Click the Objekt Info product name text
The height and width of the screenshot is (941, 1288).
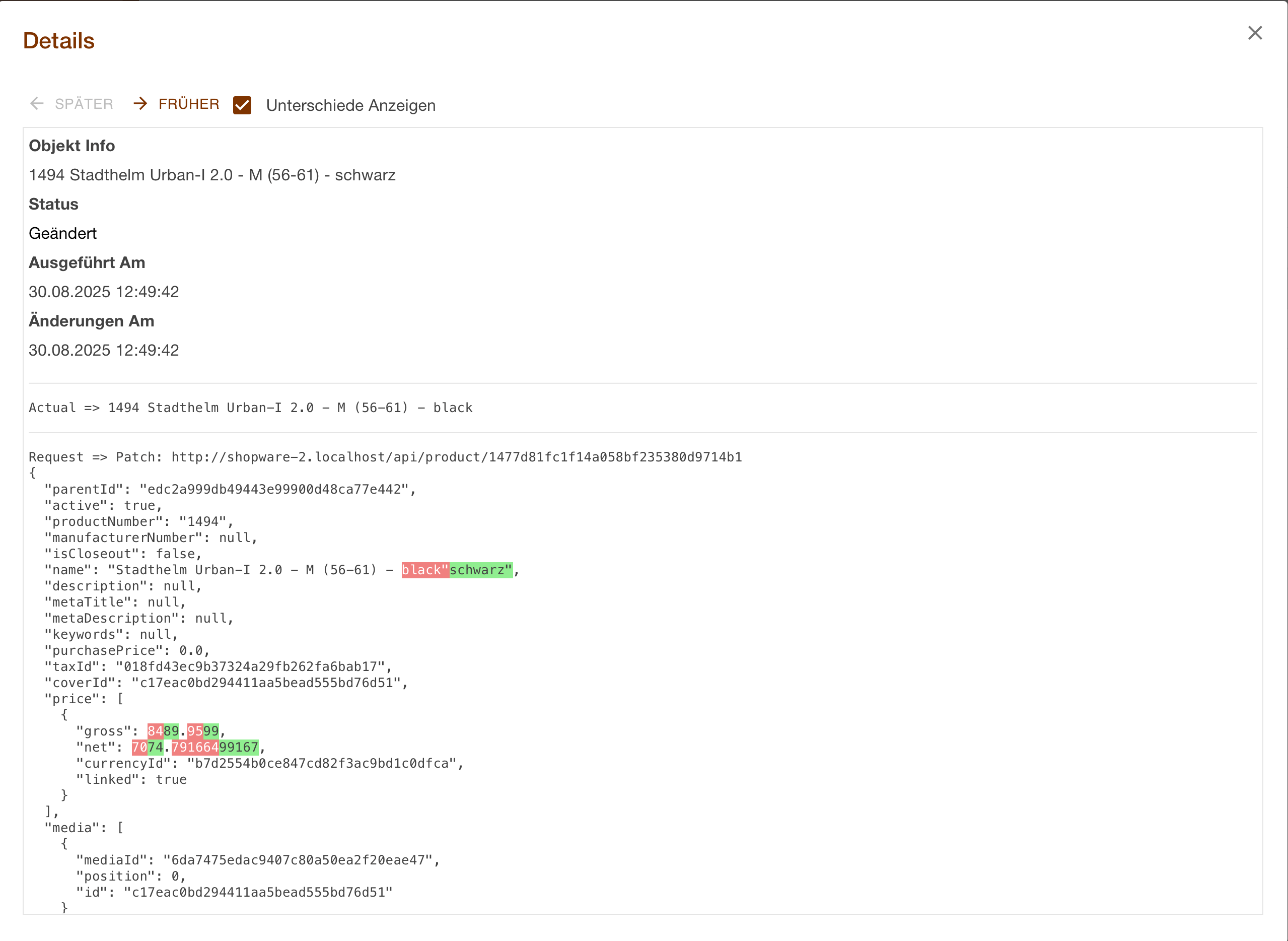212,175
